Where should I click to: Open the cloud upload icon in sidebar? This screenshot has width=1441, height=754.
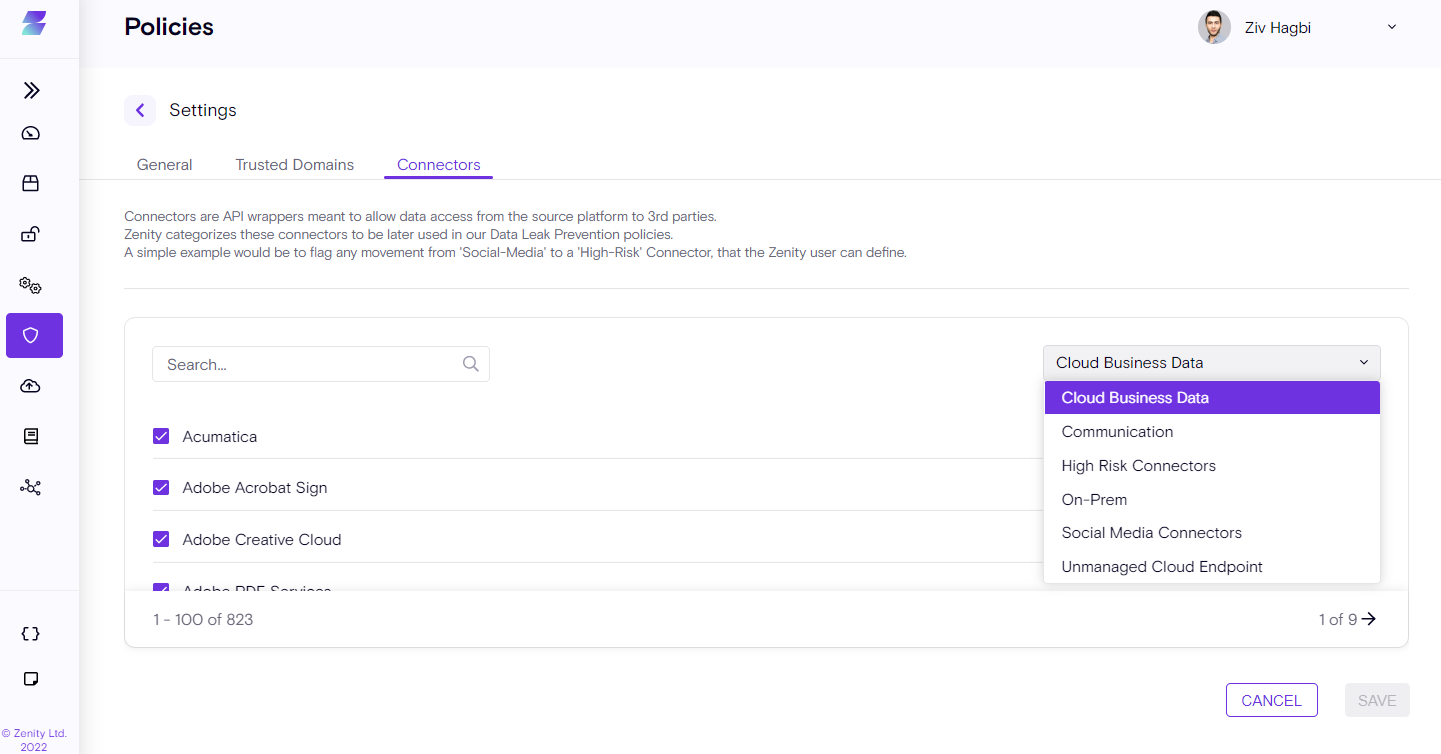point(31,387)
